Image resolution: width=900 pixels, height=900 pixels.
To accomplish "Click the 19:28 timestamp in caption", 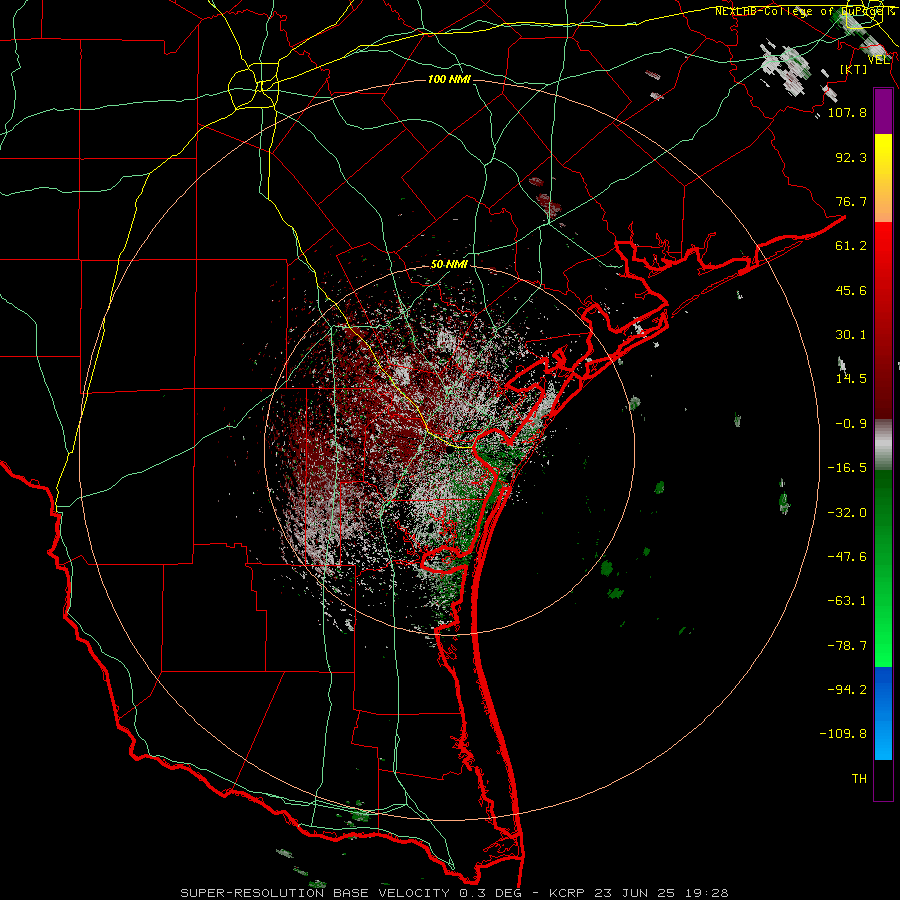I will pyautogui.click(x=708, y=893).
